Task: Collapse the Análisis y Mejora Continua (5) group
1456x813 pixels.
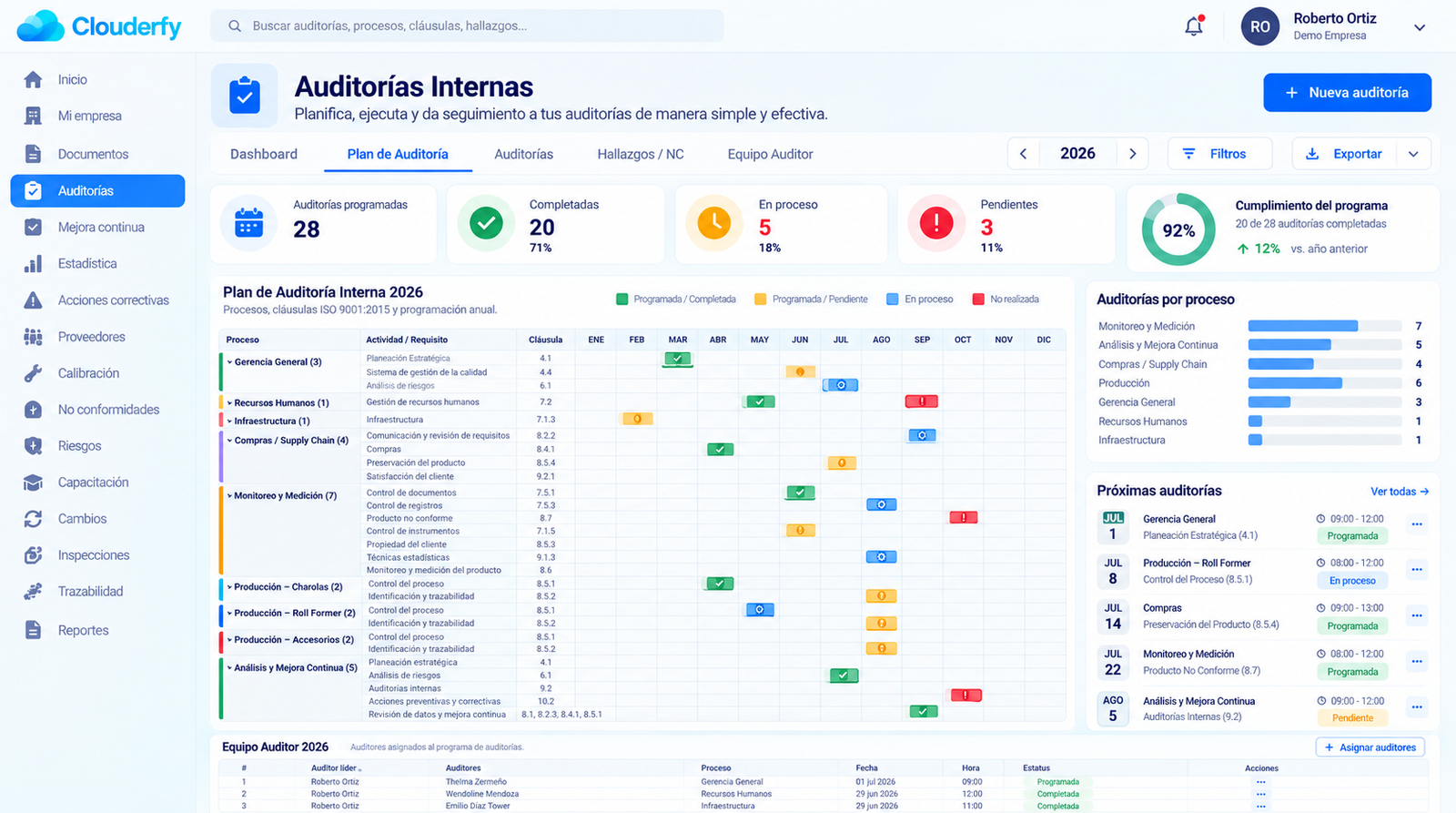Action: [x=229, y=667]
